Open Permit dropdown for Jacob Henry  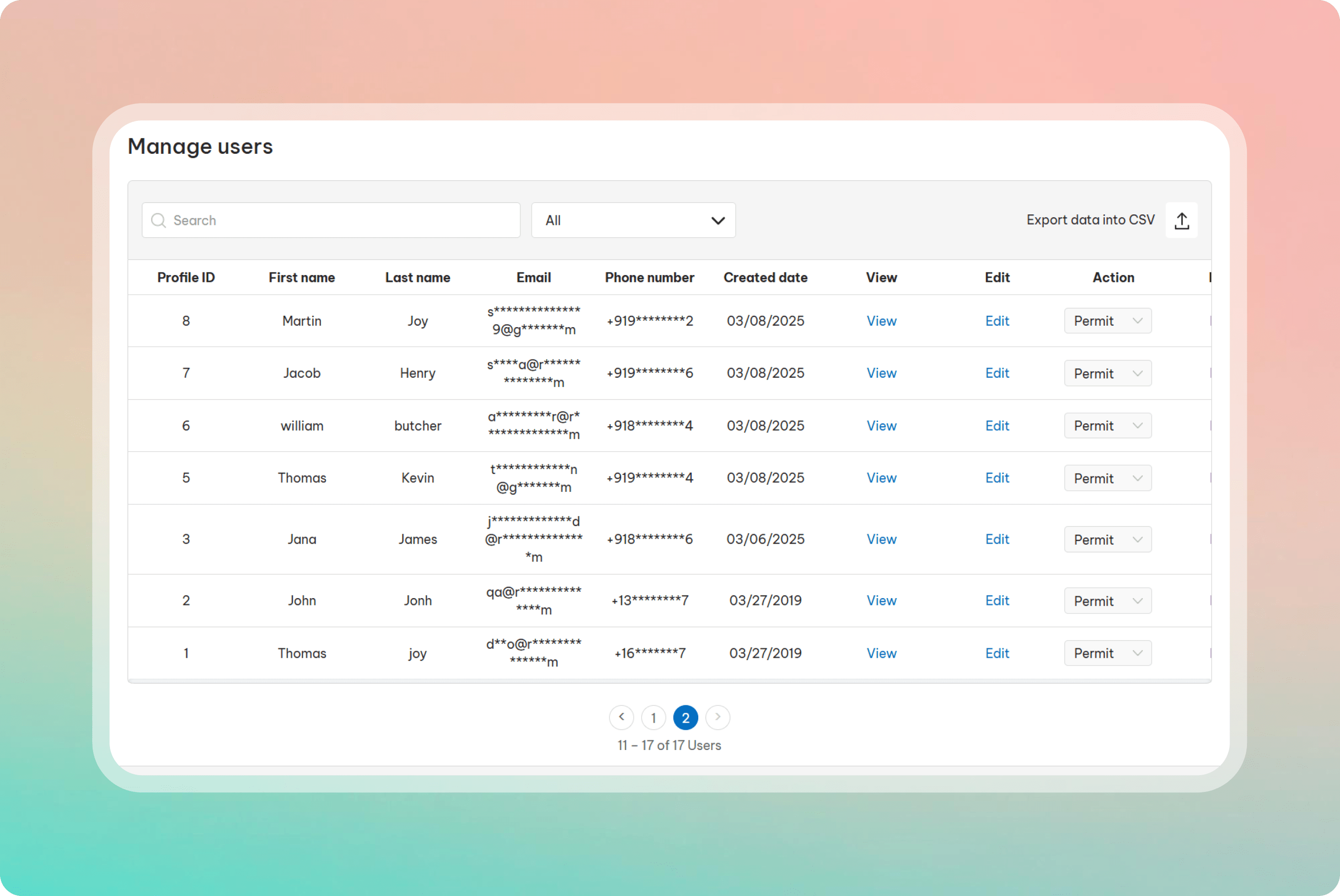[x=1107, y=373]
